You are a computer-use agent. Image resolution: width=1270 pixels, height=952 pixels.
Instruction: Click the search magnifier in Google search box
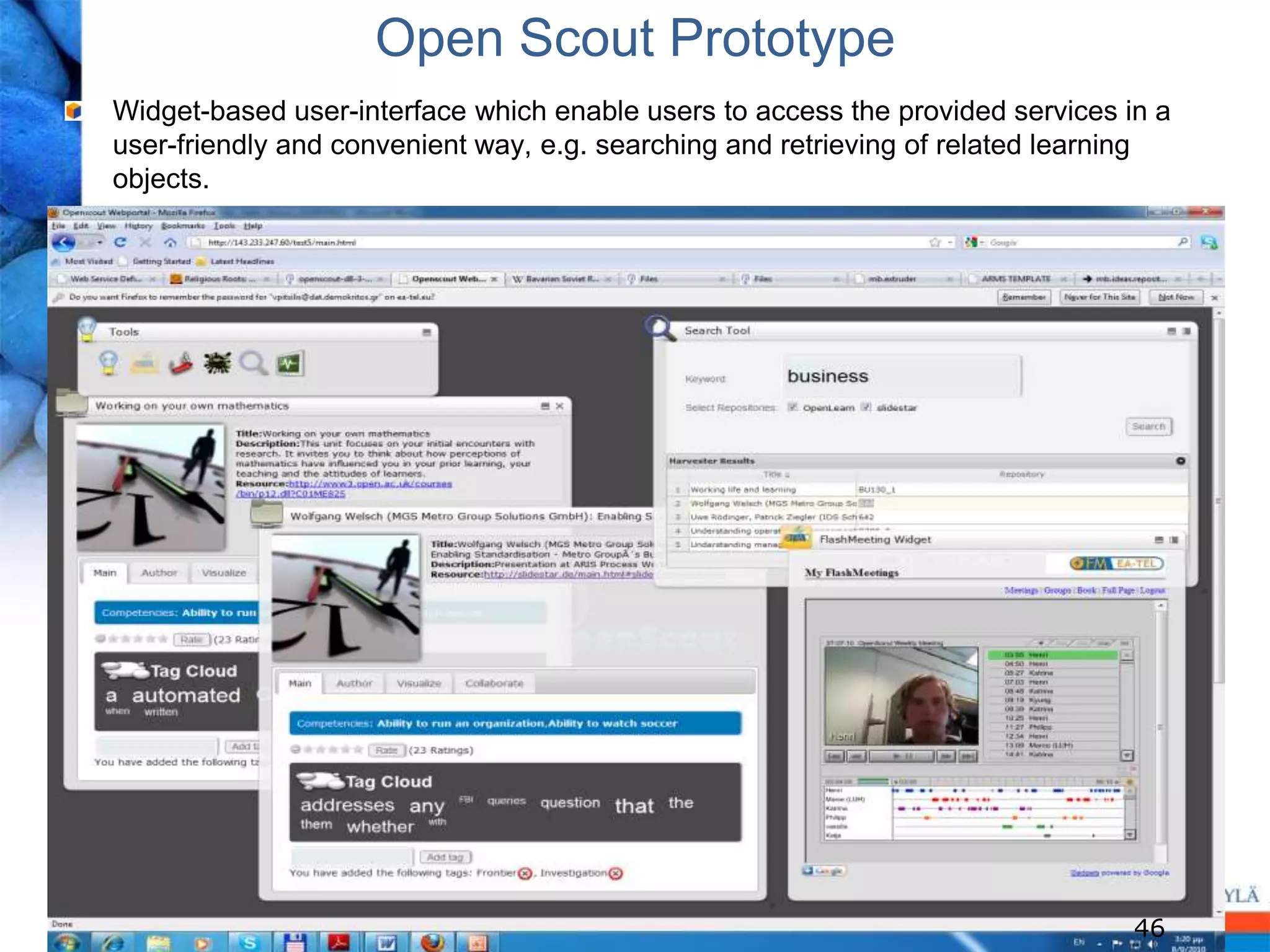click(1183, 242)
